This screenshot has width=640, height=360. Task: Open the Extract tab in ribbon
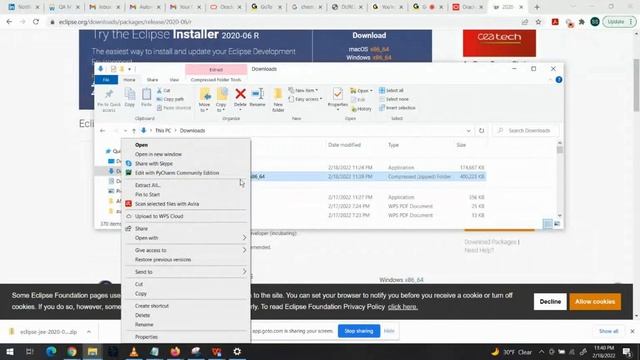coord(216,69)
